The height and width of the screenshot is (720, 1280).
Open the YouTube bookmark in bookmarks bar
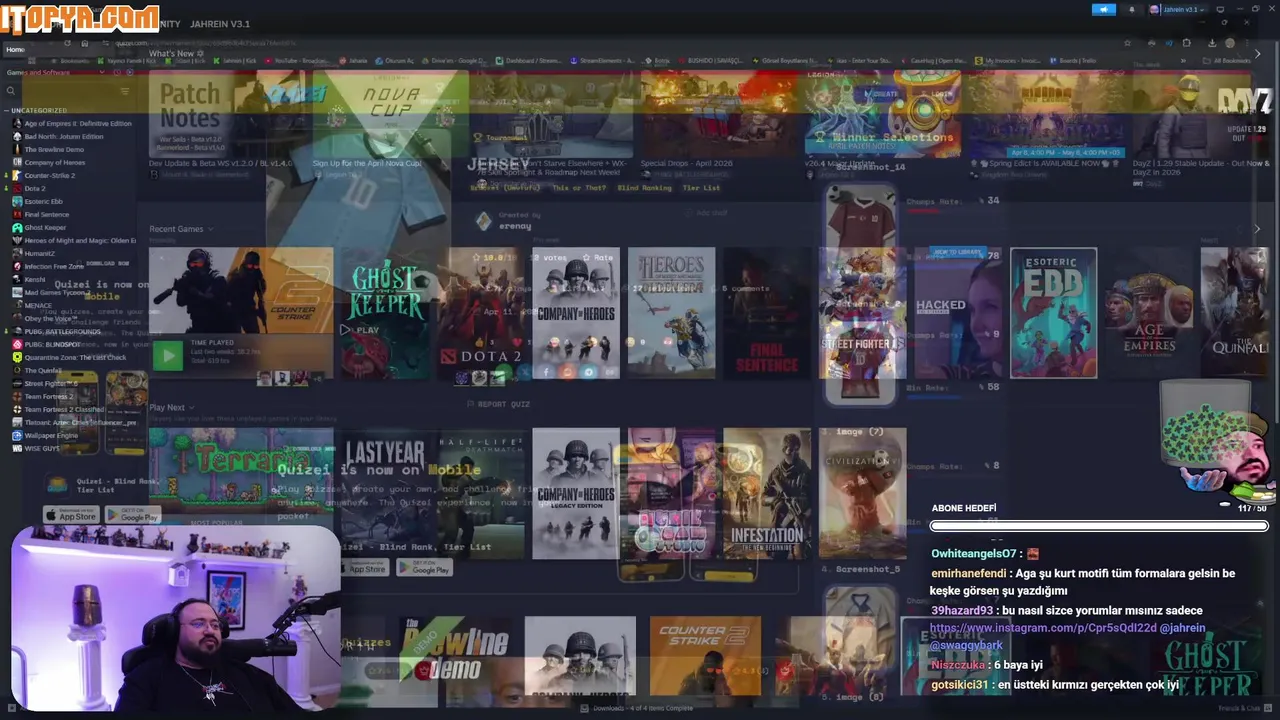(296, 61)
